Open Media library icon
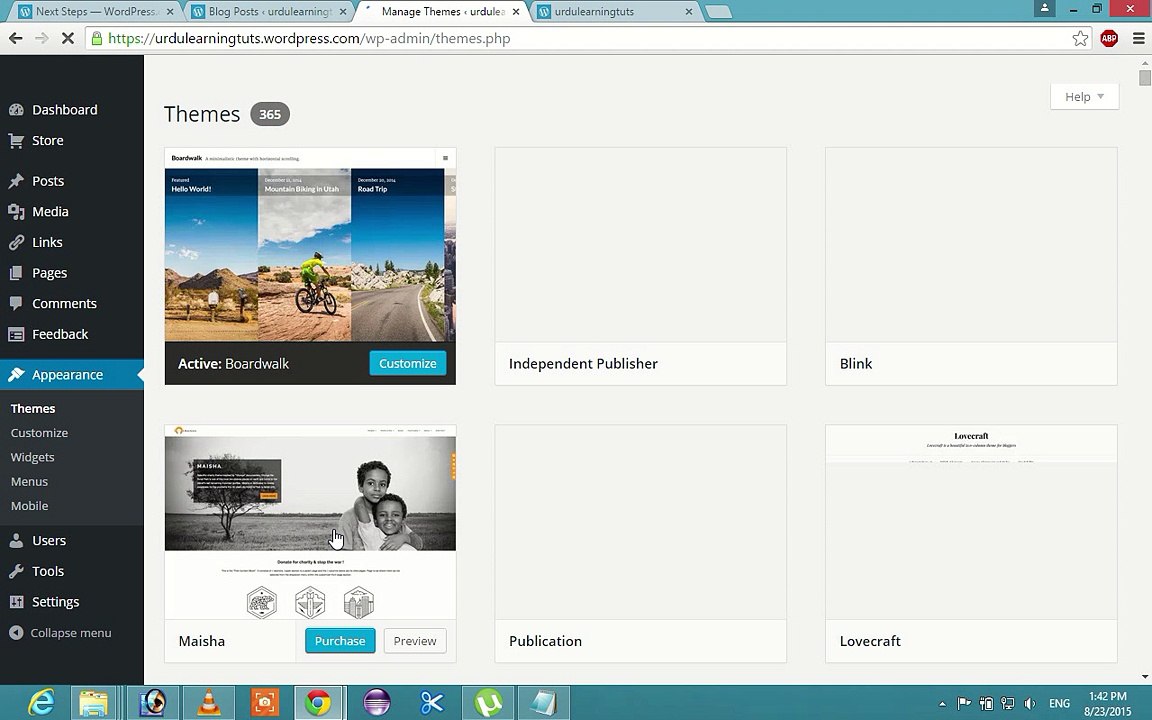Screen dimensions: 1152x720 (16, 212)
